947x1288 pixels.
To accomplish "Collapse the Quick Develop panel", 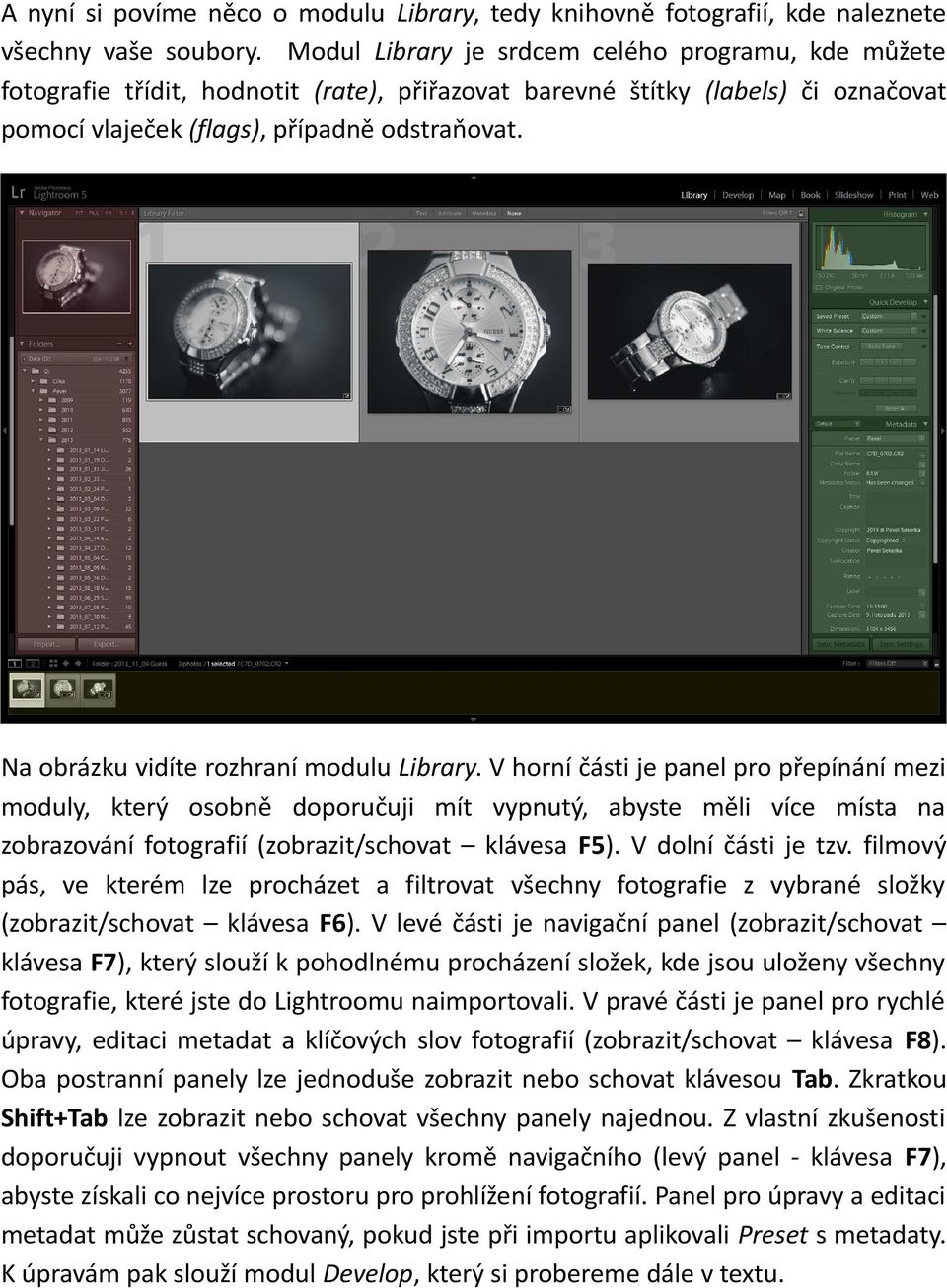I will point(923,302).
